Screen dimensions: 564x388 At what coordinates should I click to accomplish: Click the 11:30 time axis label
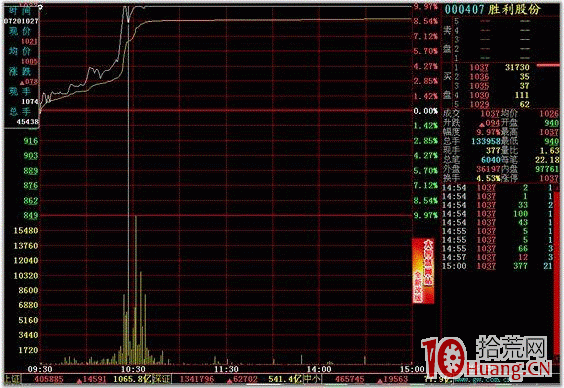coord(226,369)
